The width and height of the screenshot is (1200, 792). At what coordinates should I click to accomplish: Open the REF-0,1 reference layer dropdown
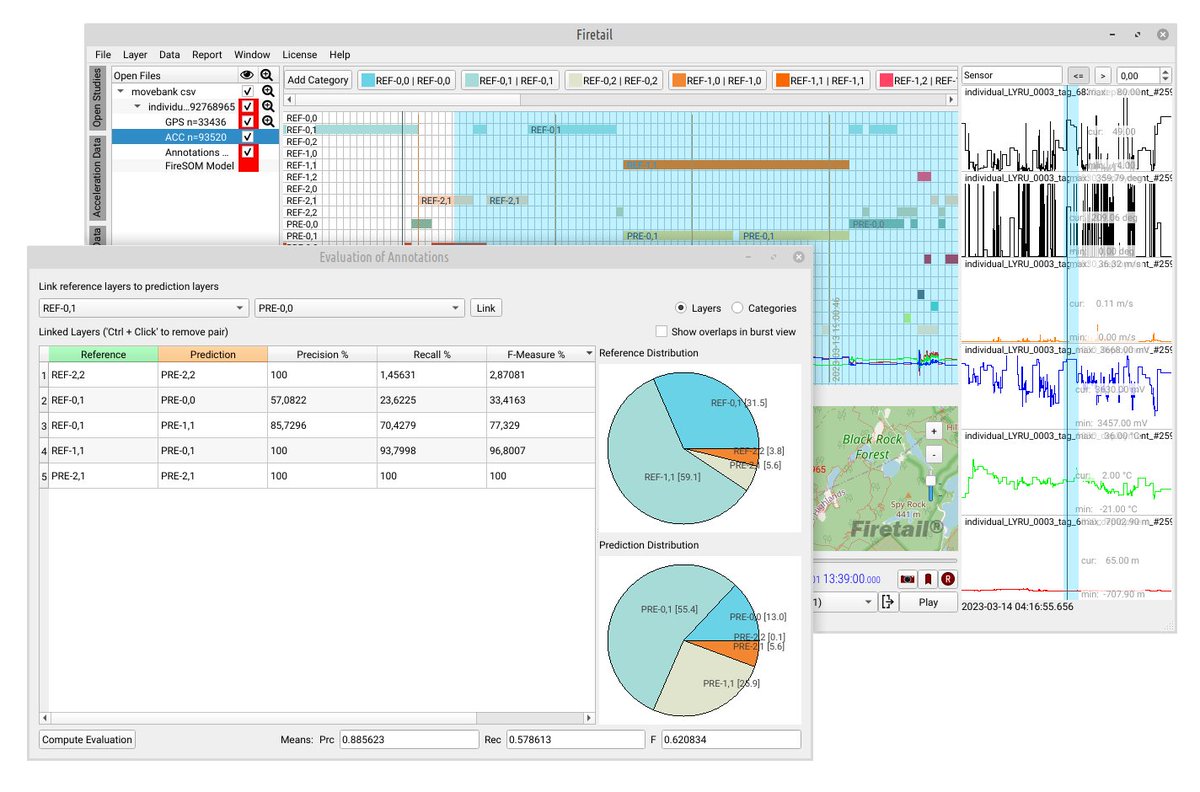point(143,308)
